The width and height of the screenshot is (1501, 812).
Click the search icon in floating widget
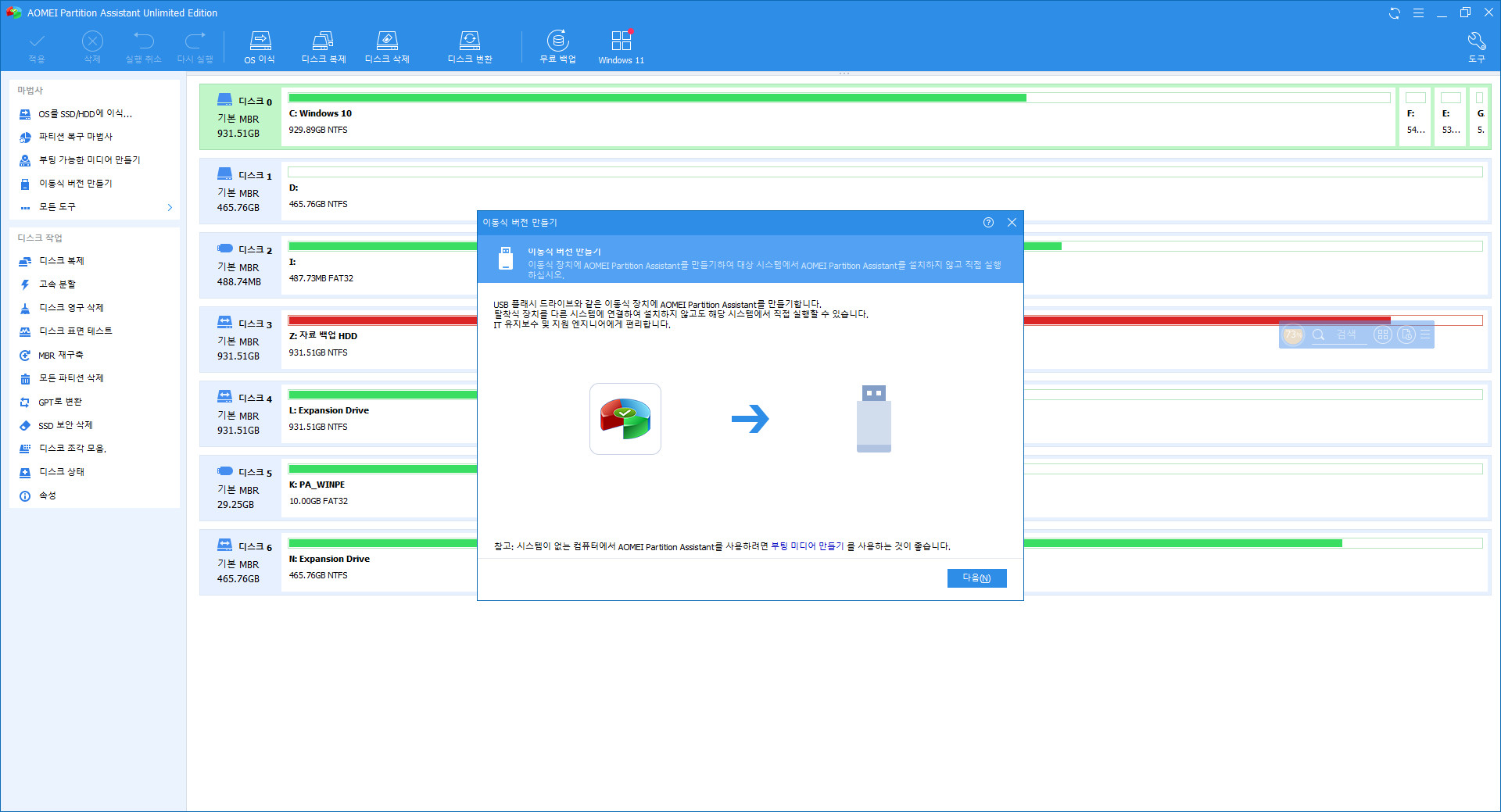point(1318,334)
